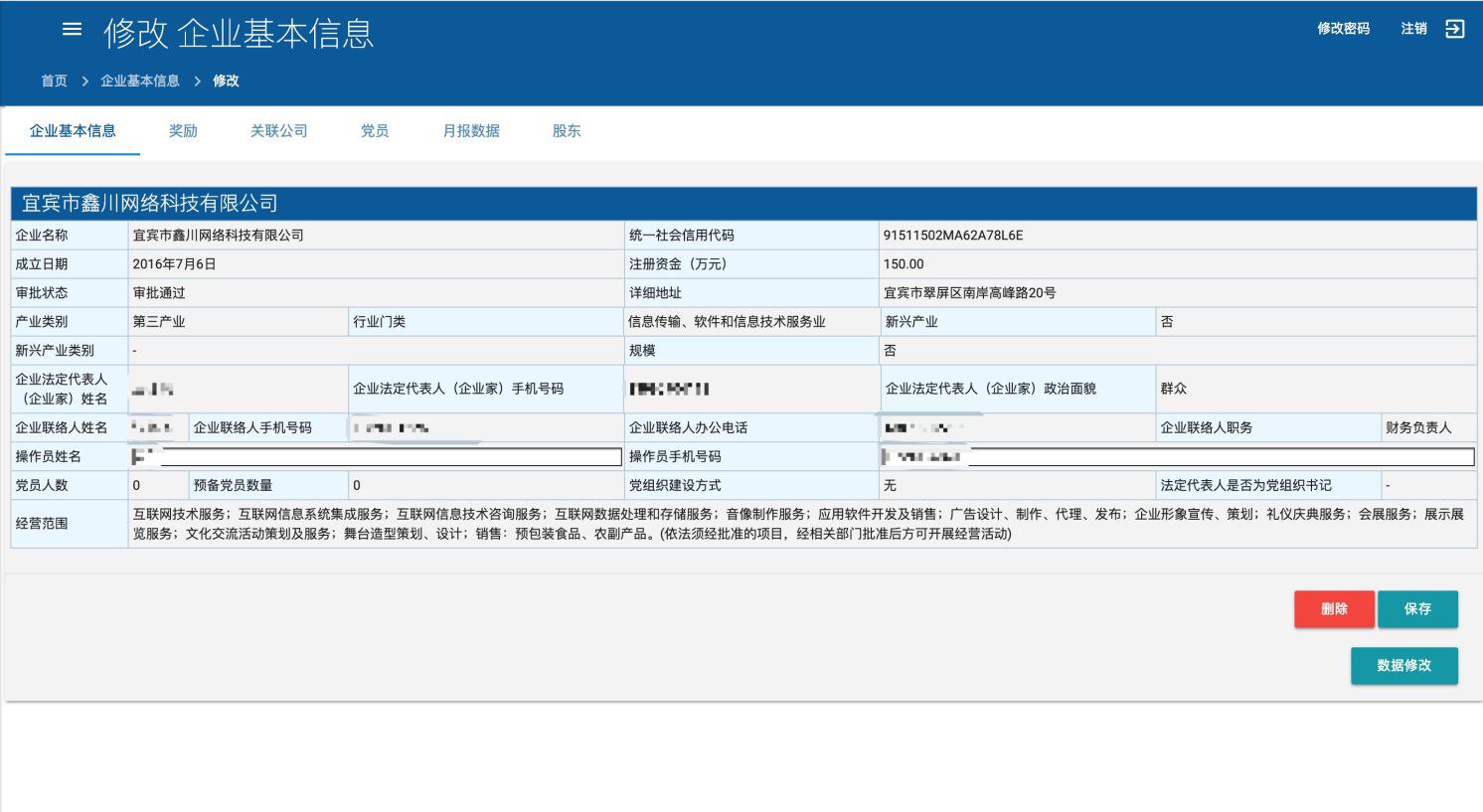
Task: Click the 财务负责人 value
Action: [x=1418, y=427]
